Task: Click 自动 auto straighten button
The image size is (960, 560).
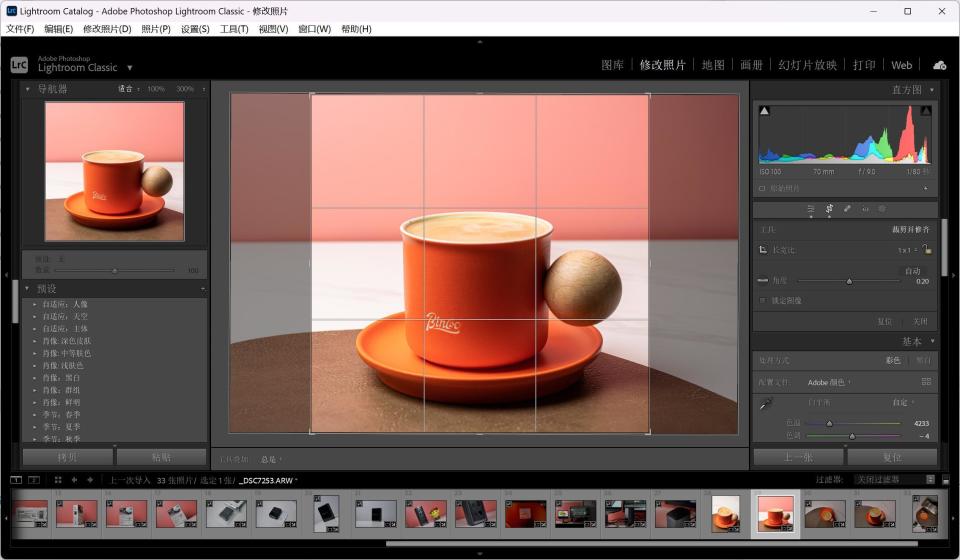Action: pos(912,271)
